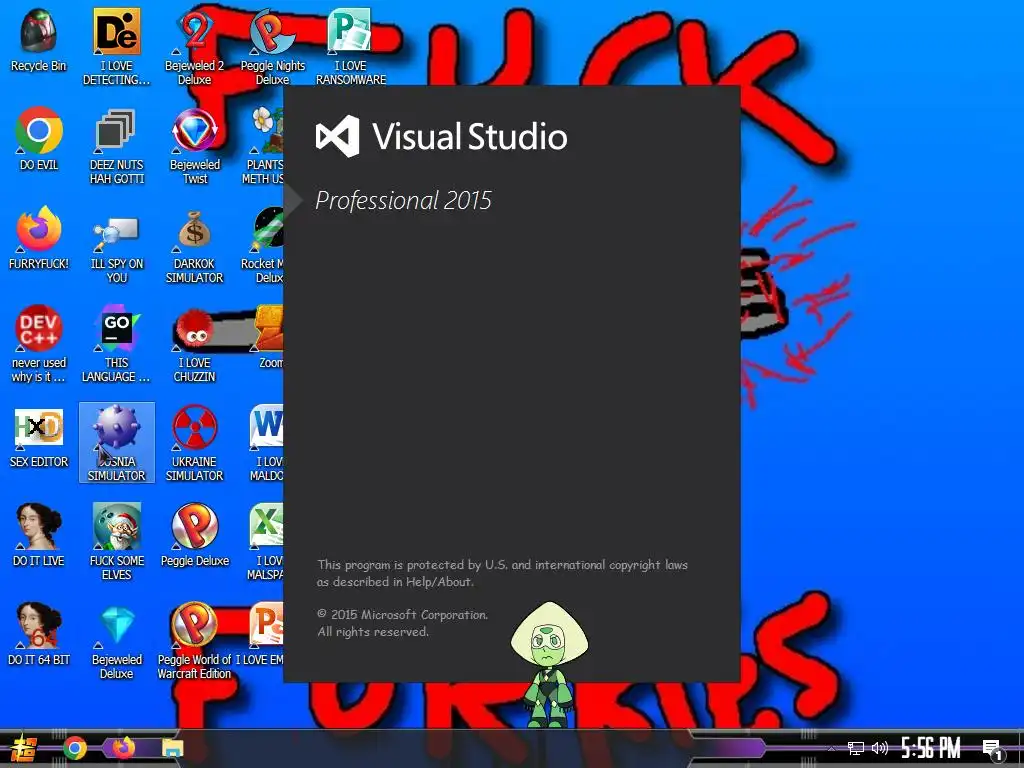
Task: Open the Recycle Bin desktop icon
Action: [39, 40]
